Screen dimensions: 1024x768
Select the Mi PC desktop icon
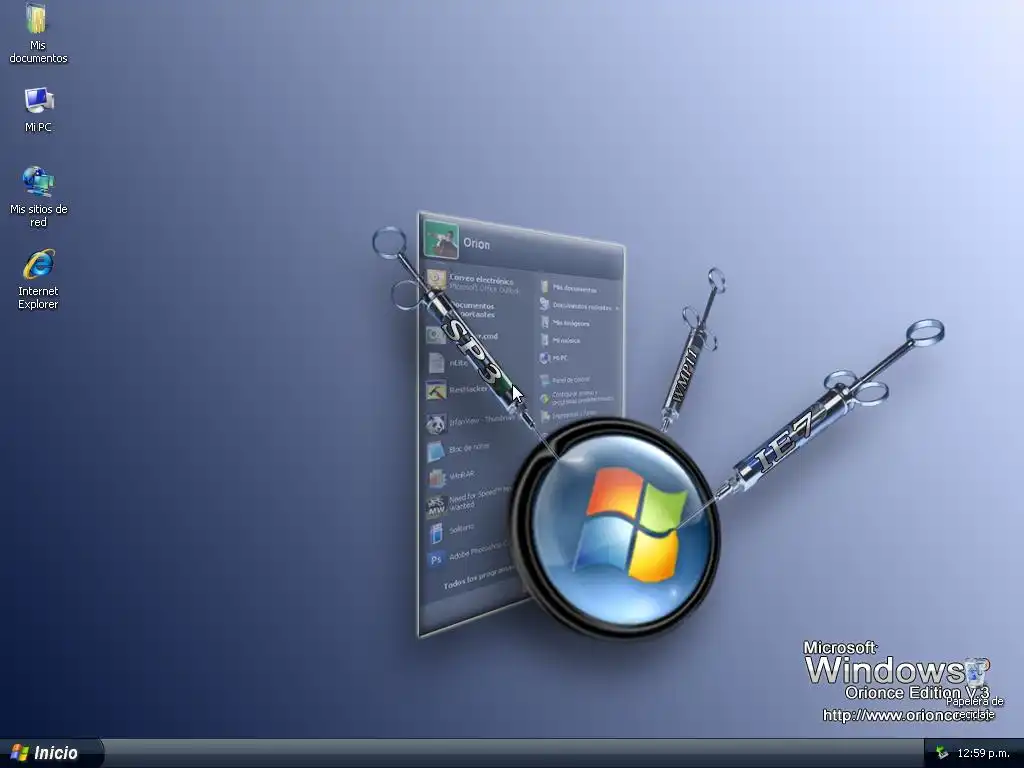tap(38, 109)
